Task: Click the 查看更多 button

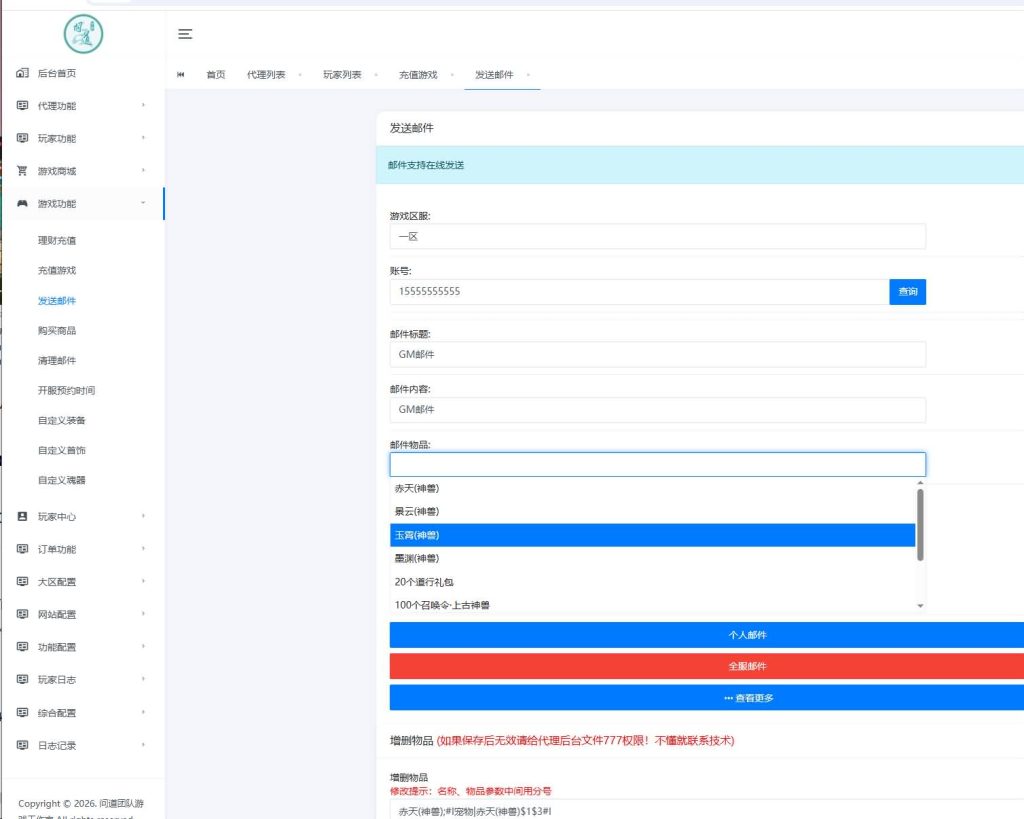Action: tap(707, 698)
